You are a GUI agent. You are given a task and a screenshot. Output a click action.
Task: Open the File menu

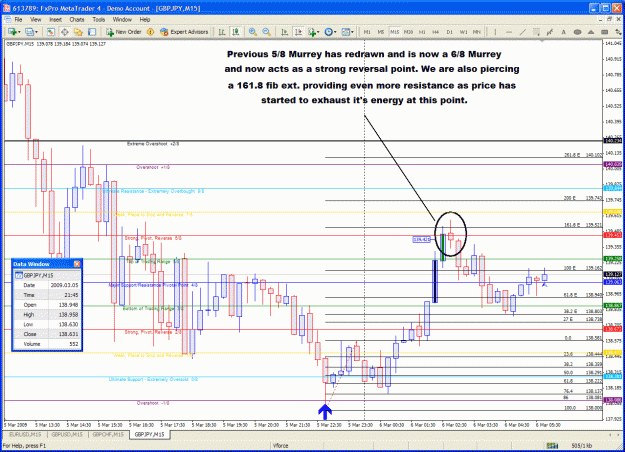[x=18, y=20]
